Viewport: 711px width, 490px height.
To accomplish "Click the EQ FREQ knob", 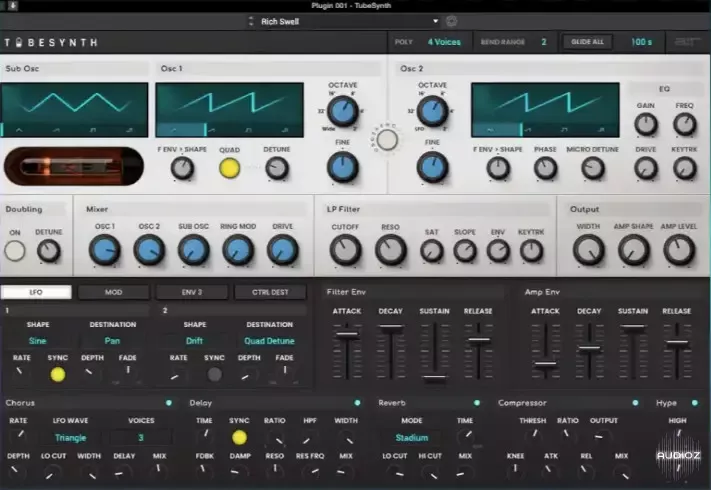I will (x=684, y=125).
